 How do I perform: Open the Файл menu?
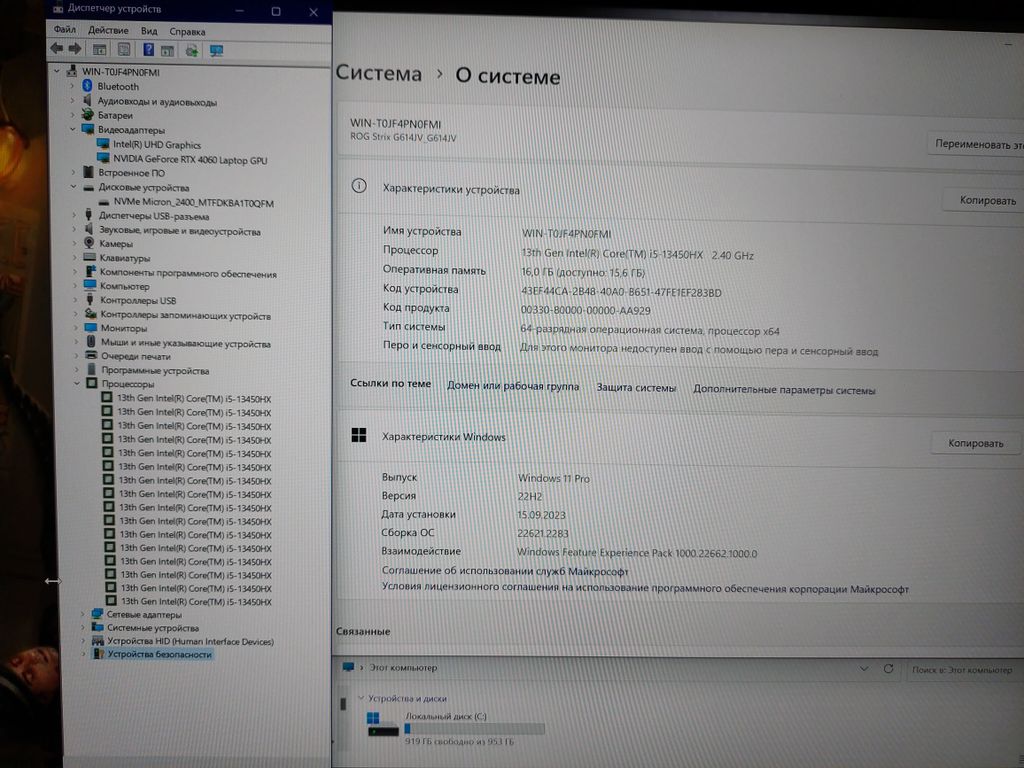(x=65, y=31)
